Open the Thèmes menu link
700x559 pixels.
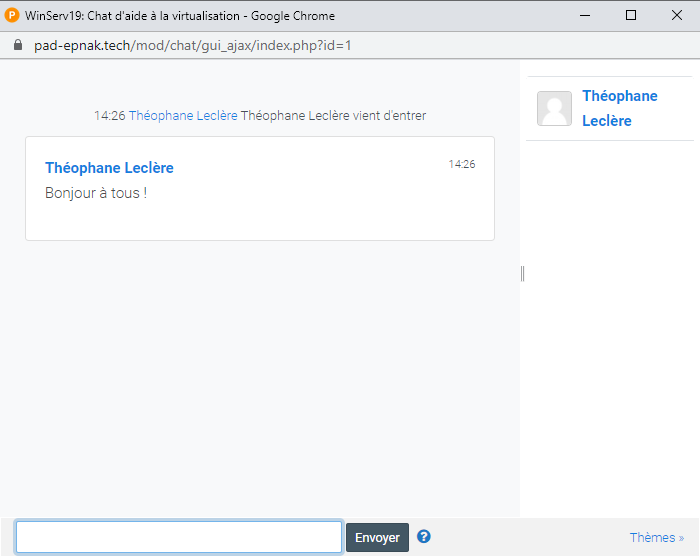[x=656, y=538]
